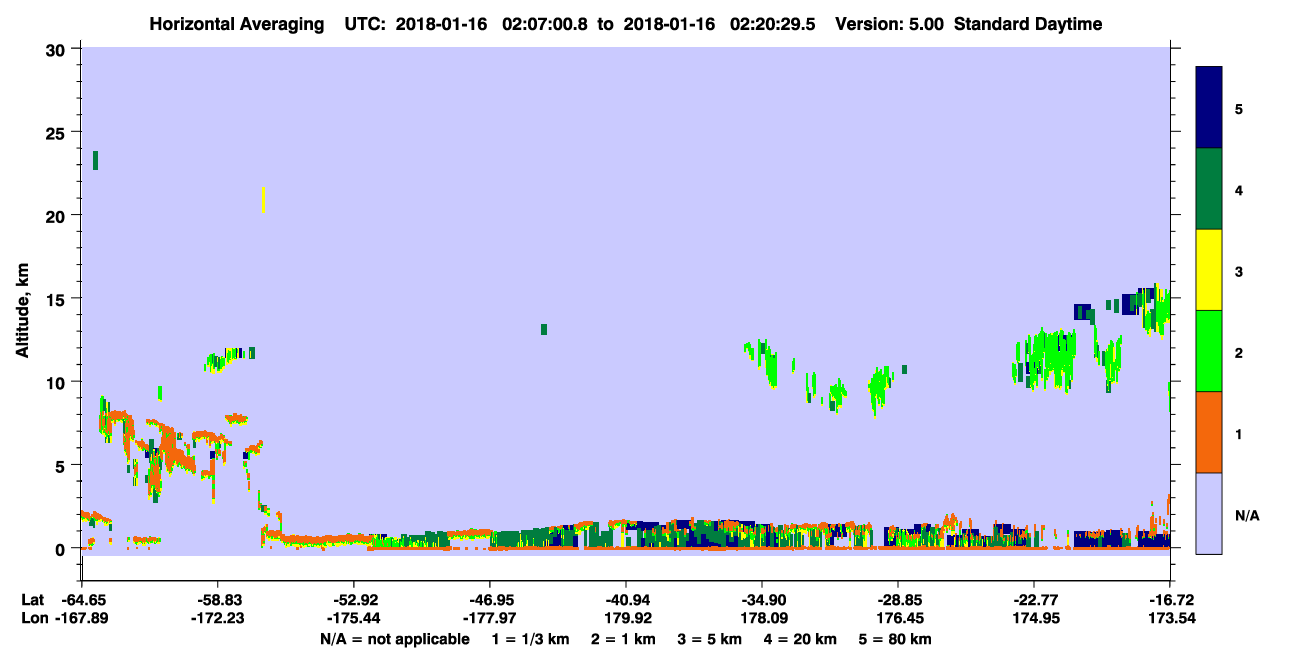Click the 'Lat' row label
This screenshot has height=667, width=1300.
[33, 599]
